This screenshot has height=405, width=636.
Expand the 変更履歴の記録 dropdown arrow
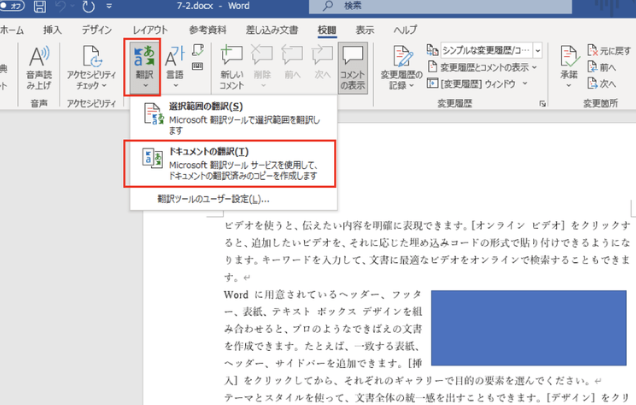click(x=412, y=86)
